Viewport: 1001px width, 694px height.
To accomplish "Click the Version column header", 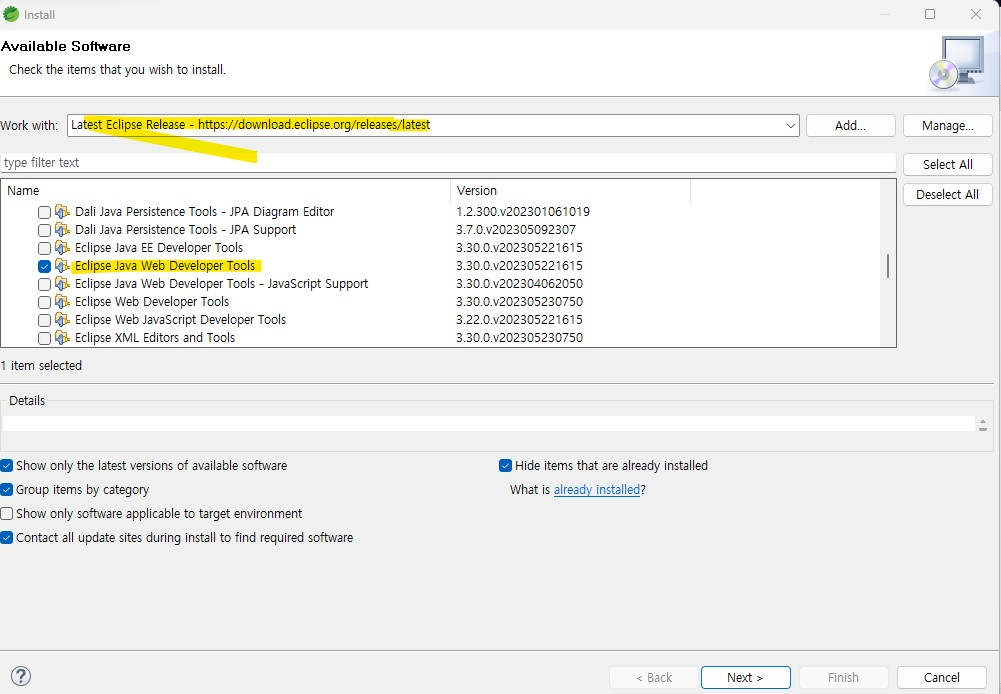I will coord(571,191).
